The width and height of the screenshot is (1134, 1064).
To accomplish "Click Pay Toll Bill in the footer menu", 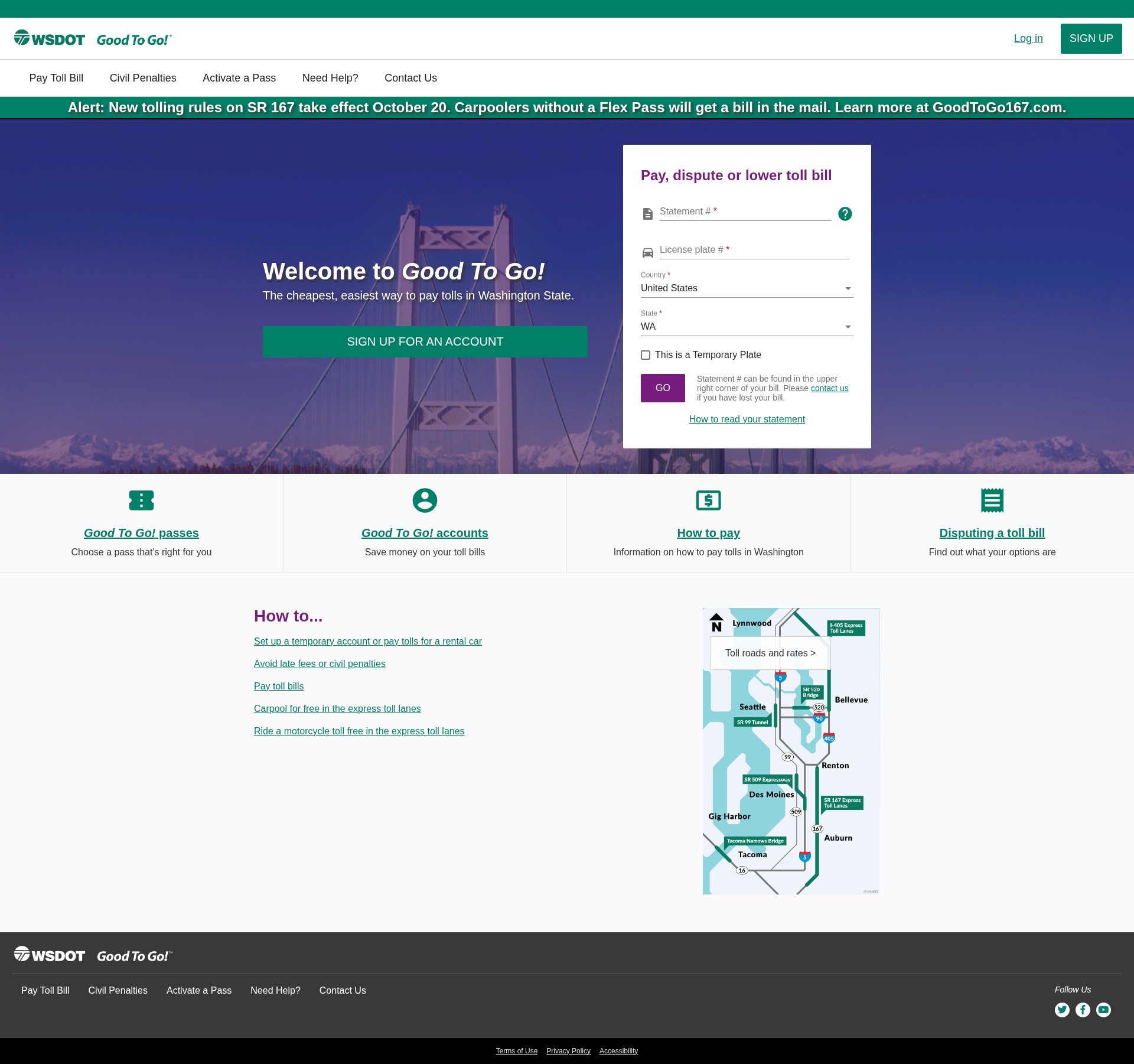I will point(45,990).
